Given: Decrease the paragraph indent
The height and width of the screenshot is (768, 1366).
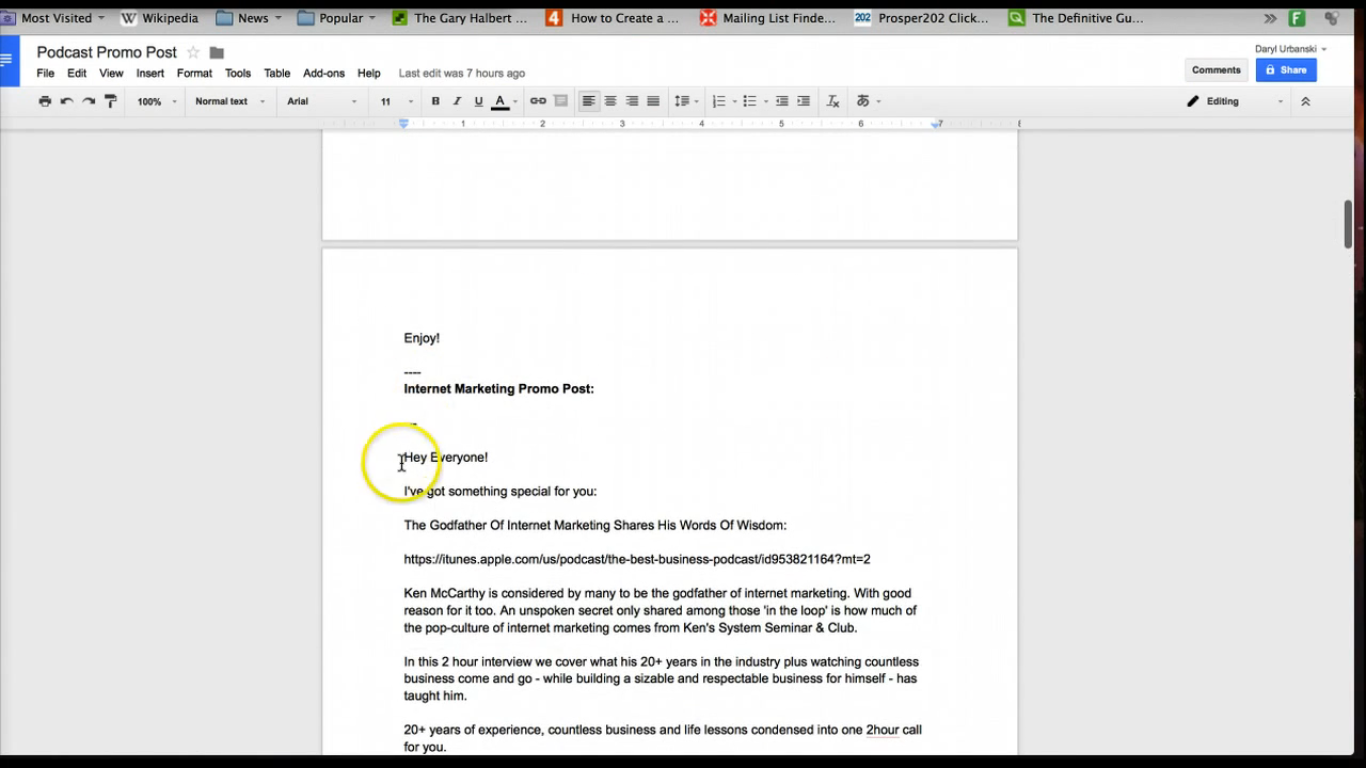Looking at the screenshot, I should pos(782,101).
